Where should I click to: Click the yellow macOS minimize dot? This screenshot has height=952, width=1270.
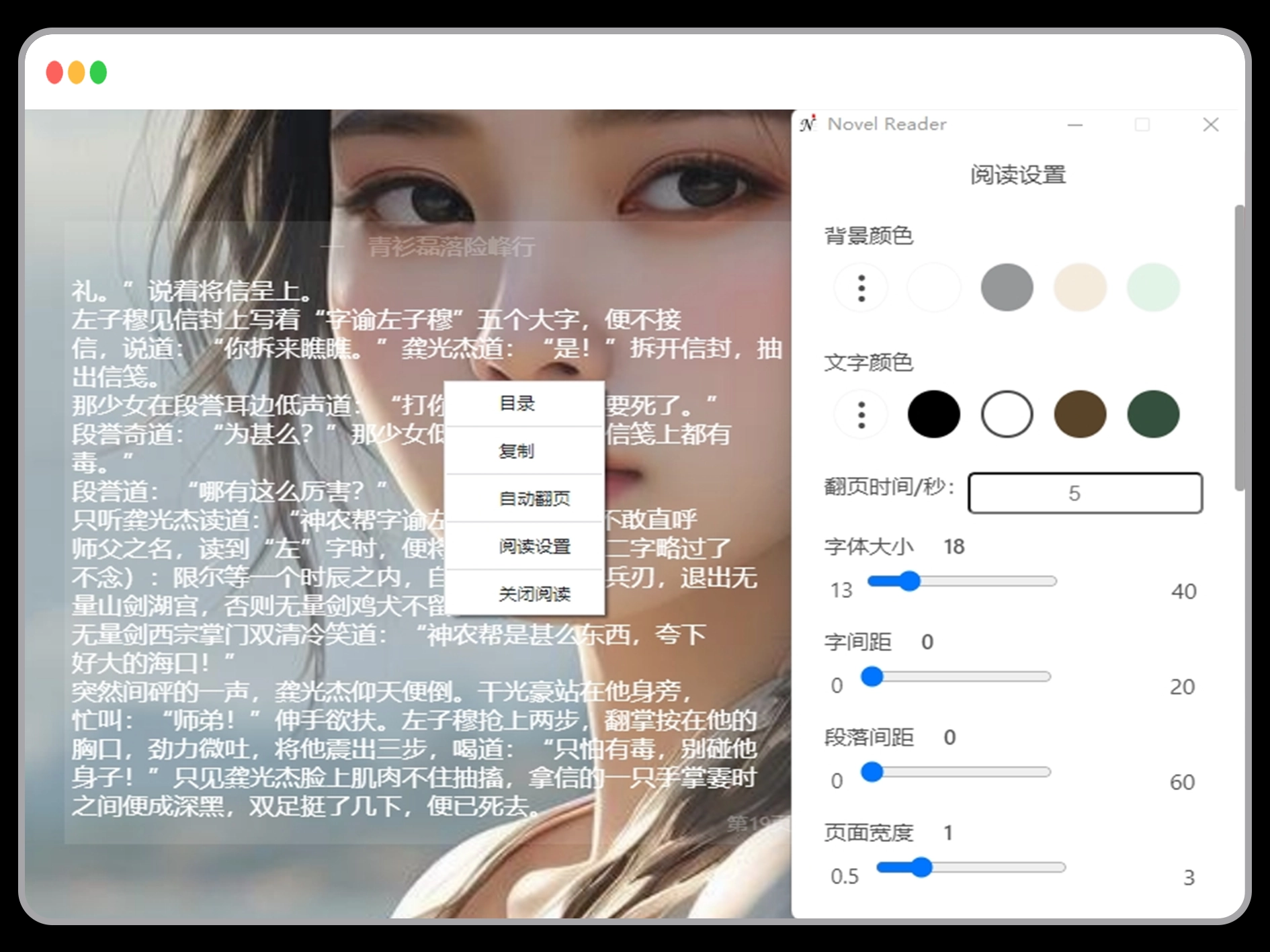(77, 73)
